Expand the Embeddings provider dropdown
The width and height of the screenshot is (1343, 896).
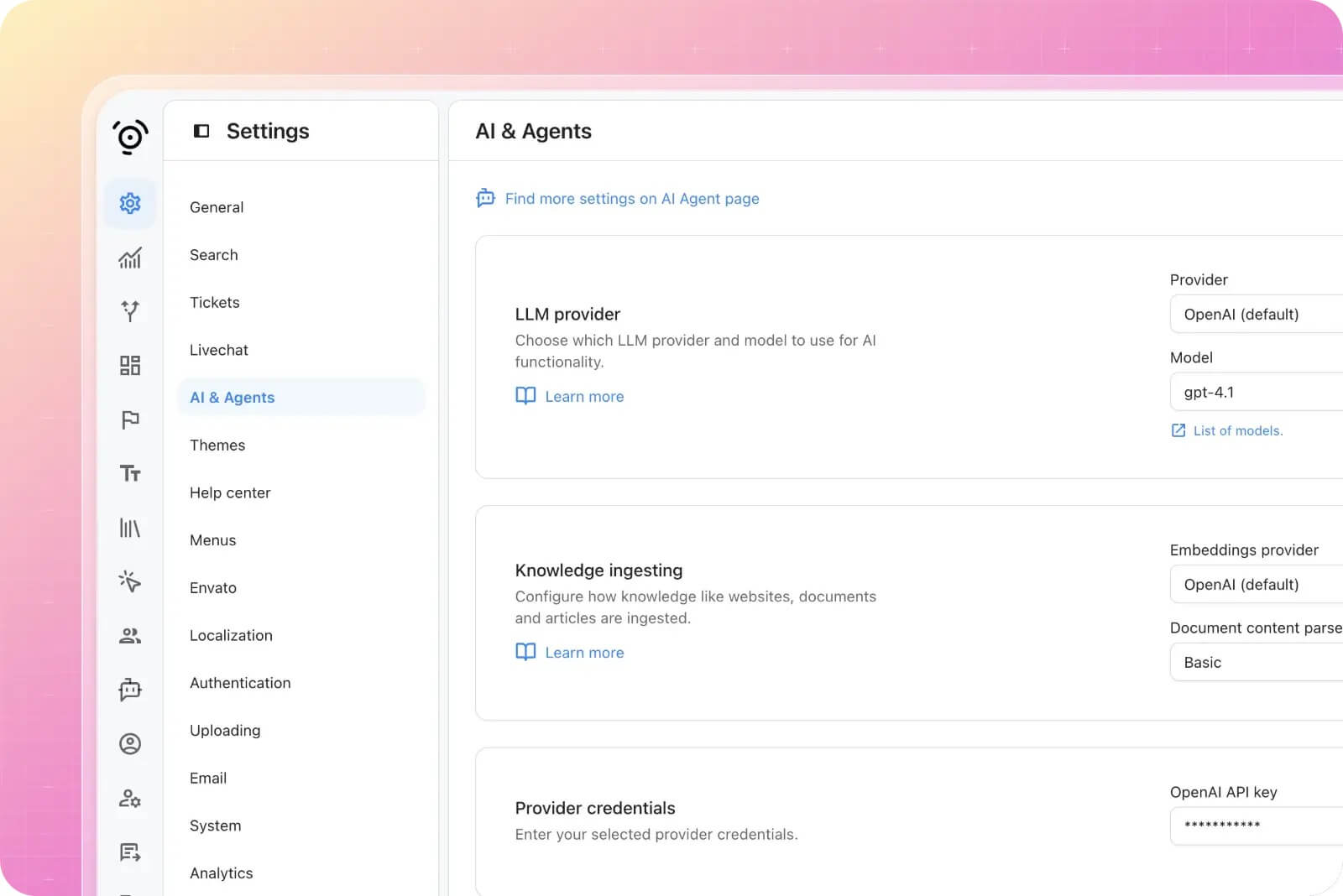tap(1256, 585)
